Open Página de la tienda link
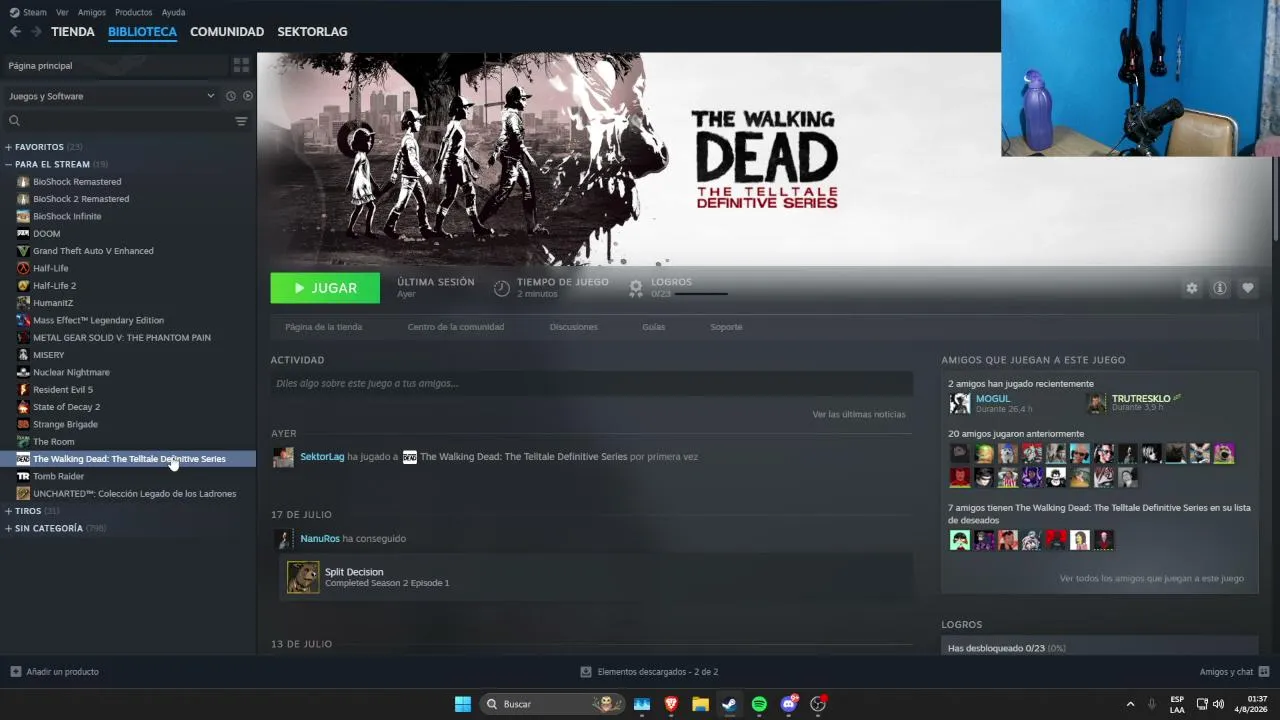Viewport: 1280px width, 720px height. pos(323,327)
